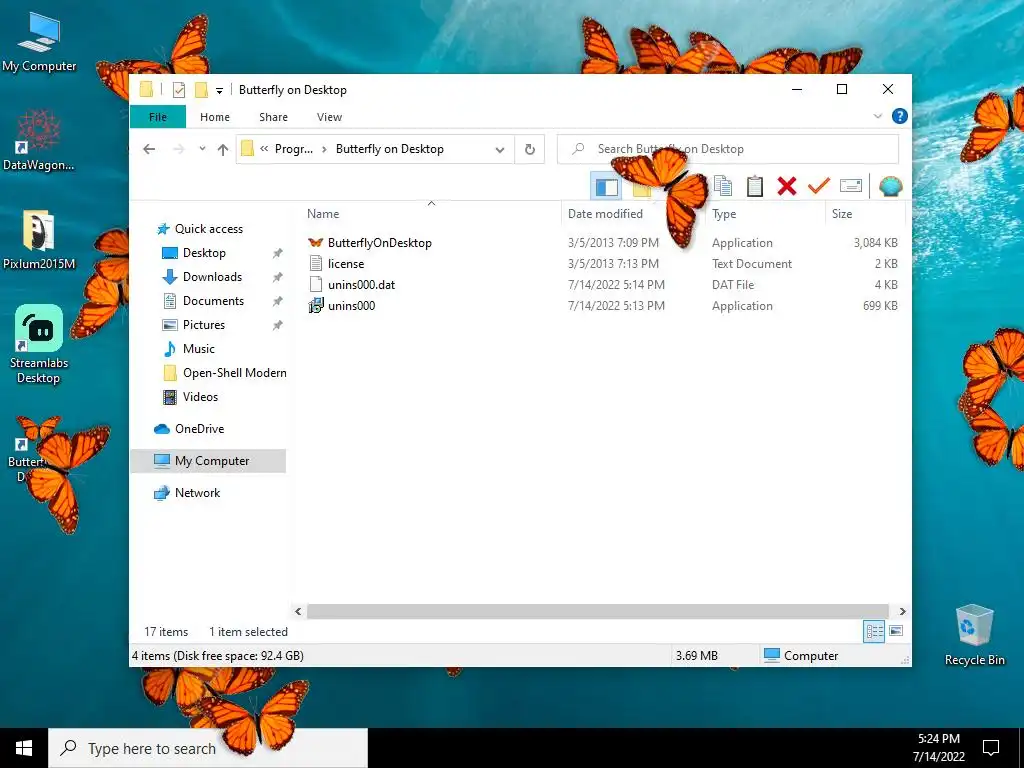The height and width of the screenshot is (768, 1024).
Task: Open the Classic Explorer shell settings icon
Action: click(890, 186)
